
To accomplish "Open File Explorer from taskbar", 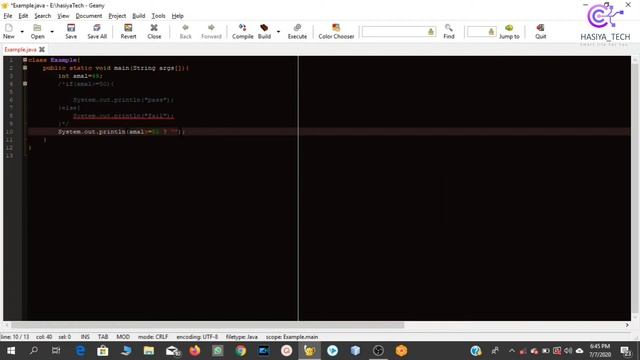I will click(x=149, y=351).
